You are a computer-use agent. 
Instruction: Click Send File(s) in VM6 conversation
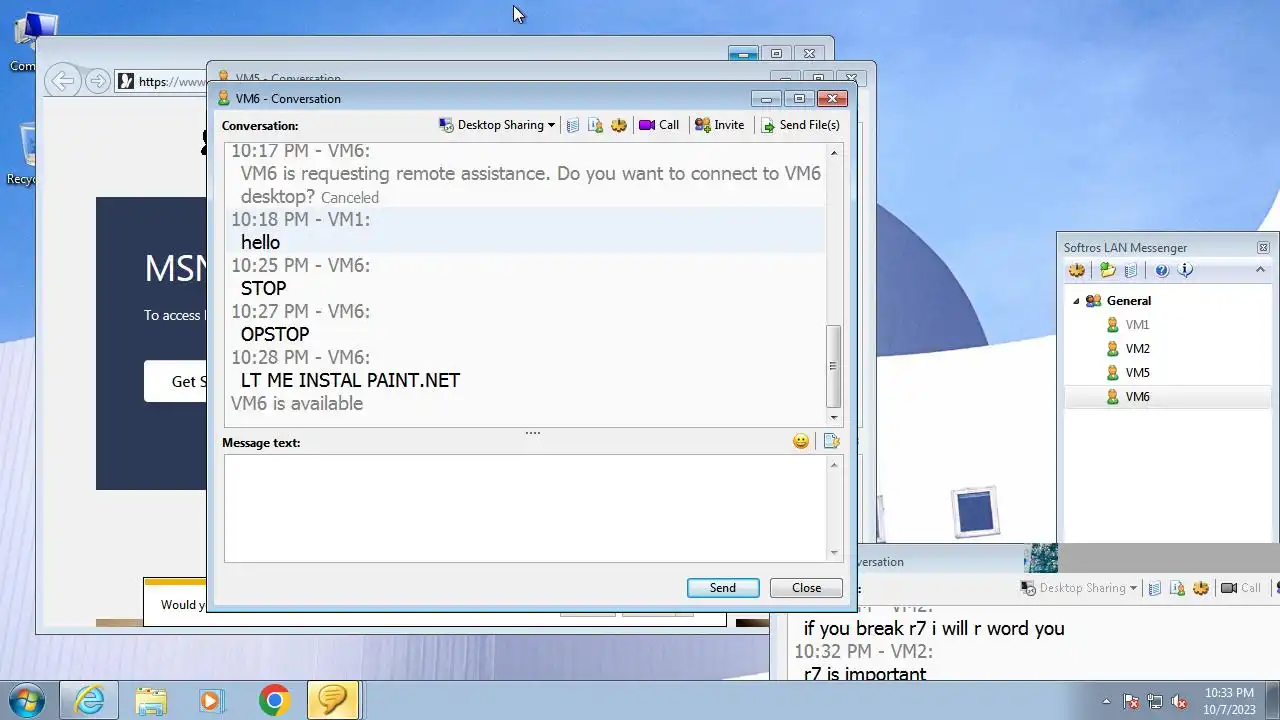pyautogui.click(x=800, y=125)
